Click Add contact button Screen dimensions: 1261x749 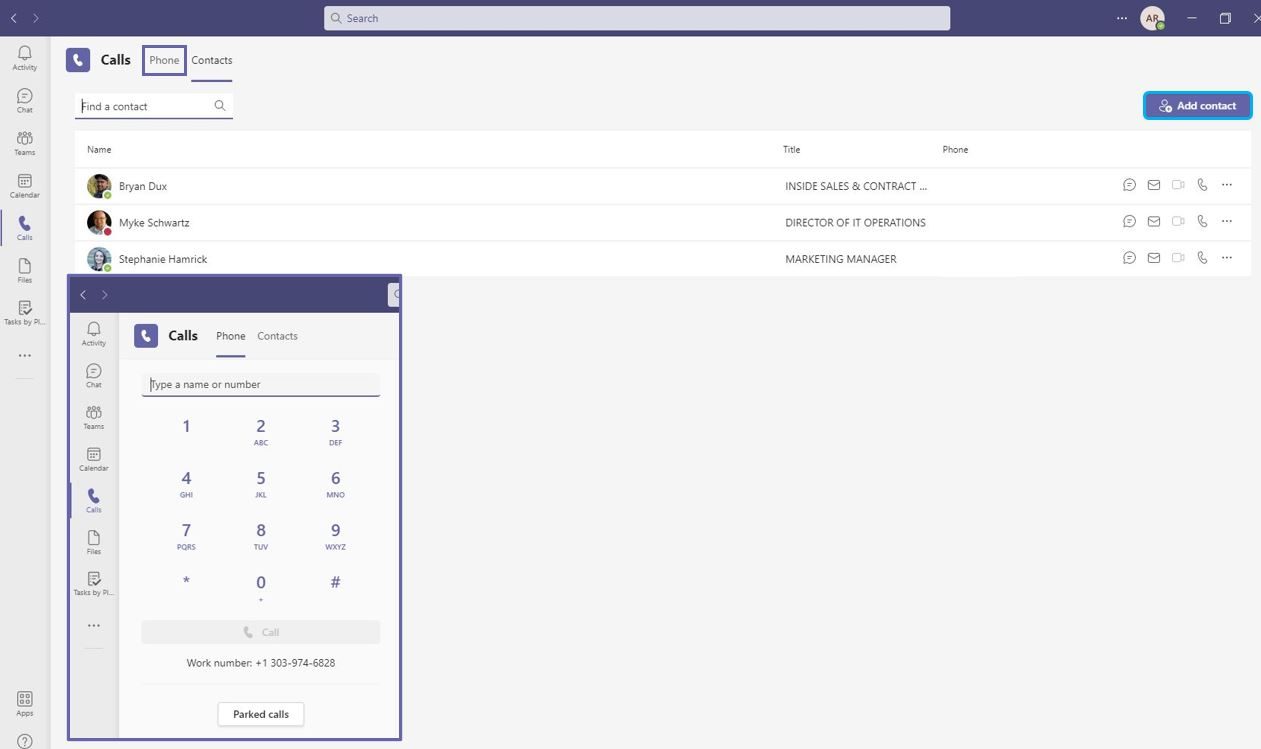(x=1198, y=106)
